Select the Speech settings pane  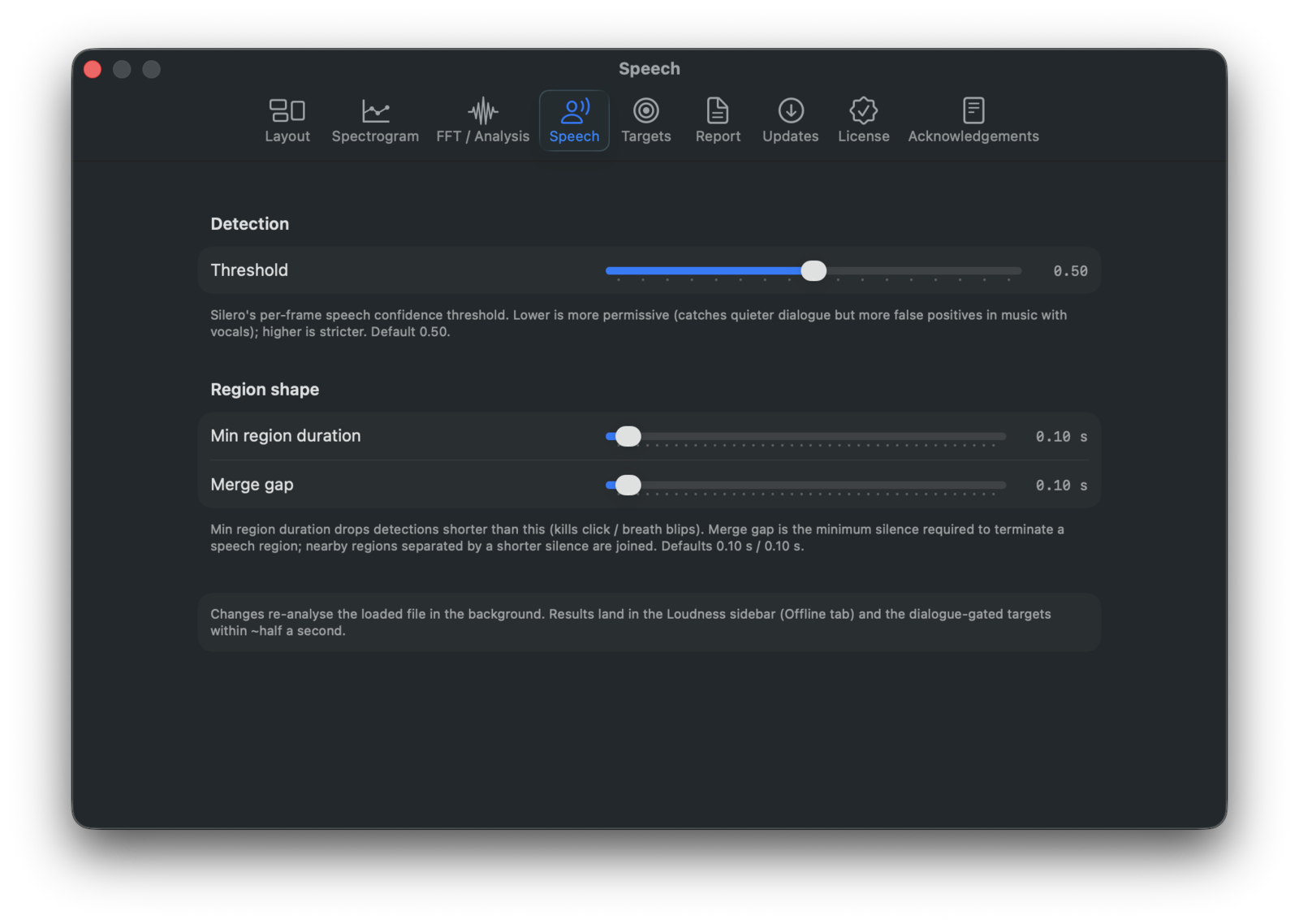pyautogui.click(x=574, y=120)
